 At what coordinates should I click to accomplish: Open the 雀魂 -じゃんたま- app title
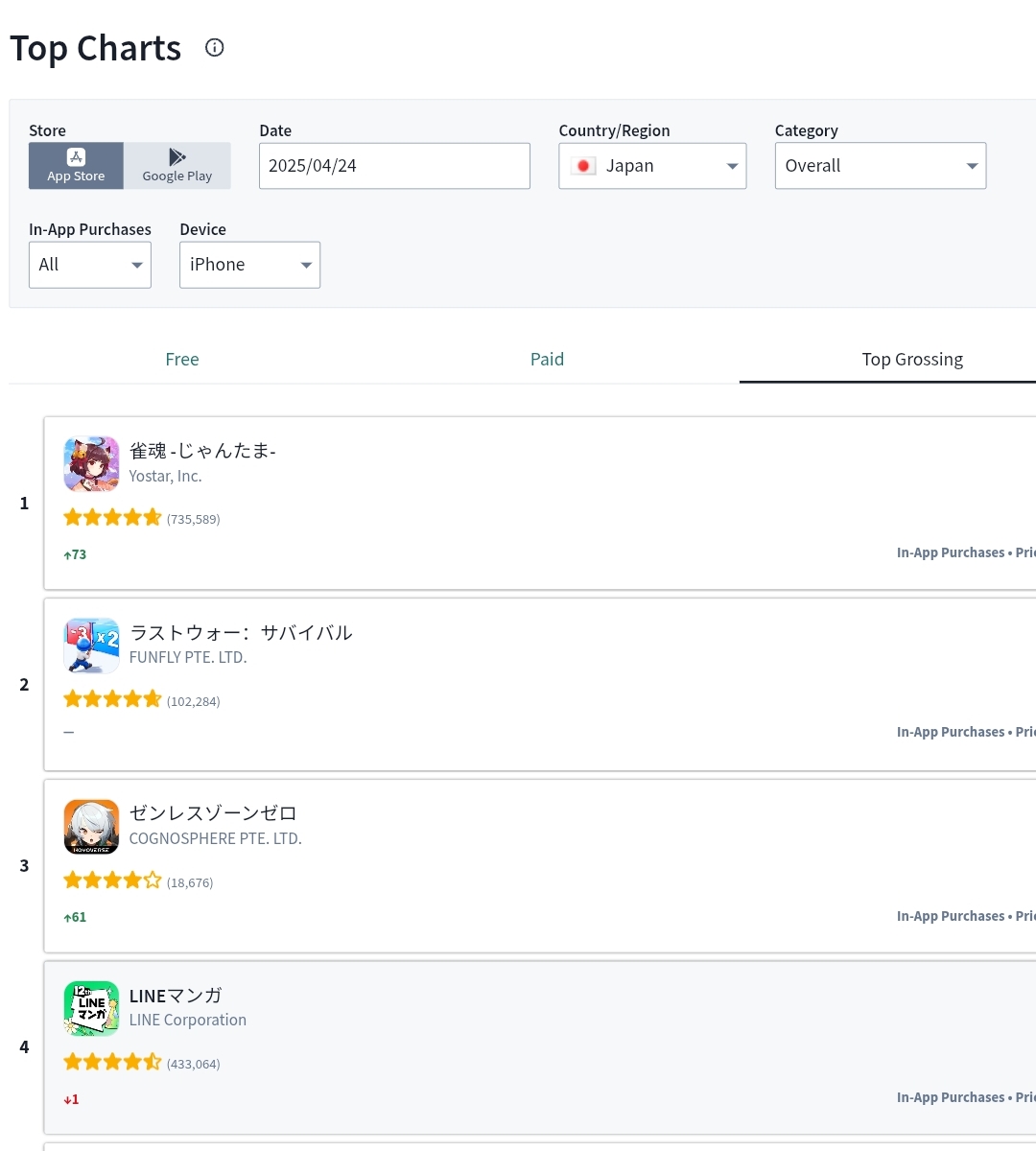(202, 451)
